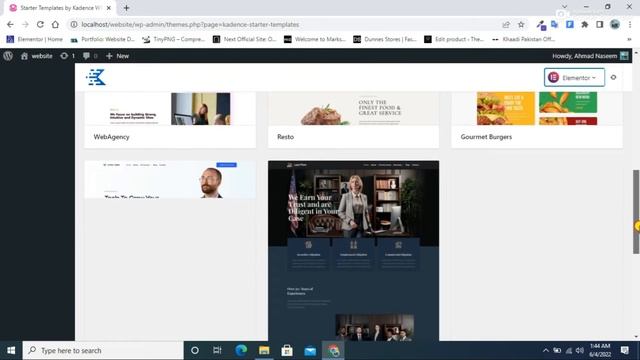View site information icon in address bar
Viewport: 640px width, 360px height.
point(74,24)
